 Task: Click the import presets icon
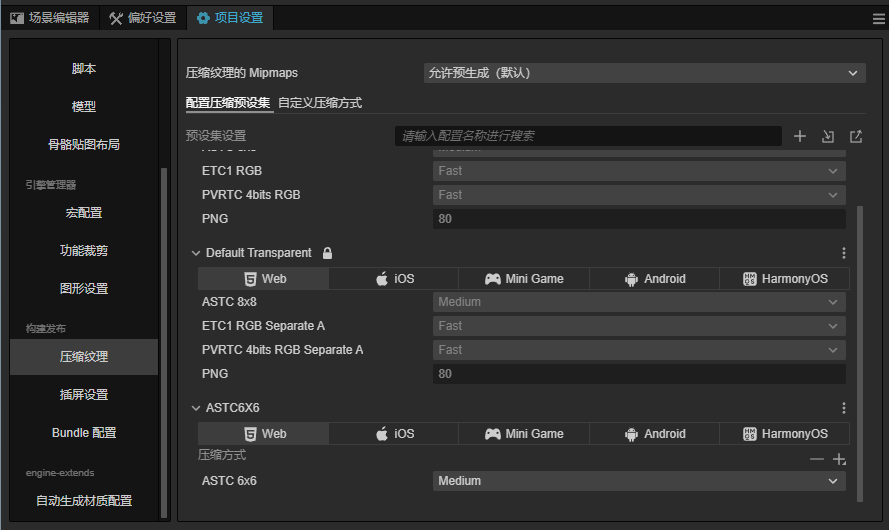828,137
